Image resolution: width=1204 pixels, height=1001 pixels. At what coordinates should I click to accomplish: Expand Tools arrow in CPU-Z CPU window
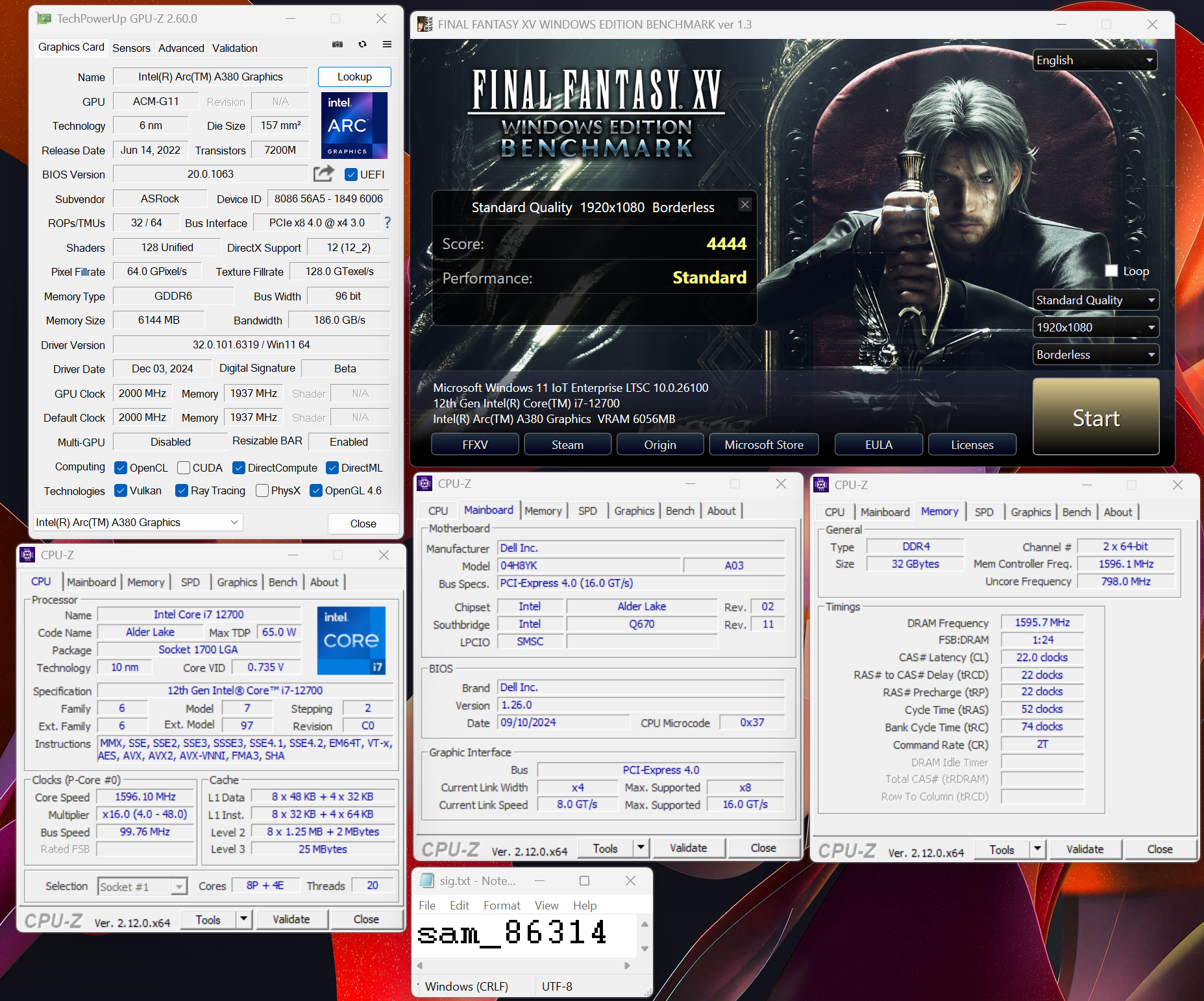click(x=243, y=919)
